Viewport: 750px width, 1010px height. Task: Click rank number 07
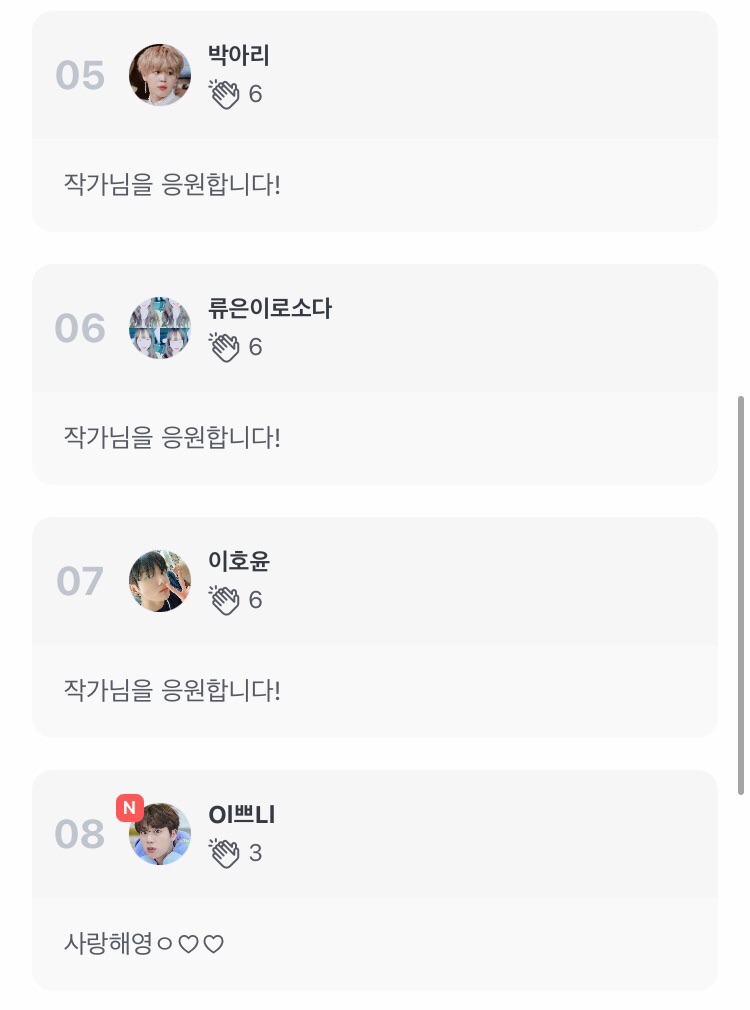pyautogui.click(x=80, y=582)
